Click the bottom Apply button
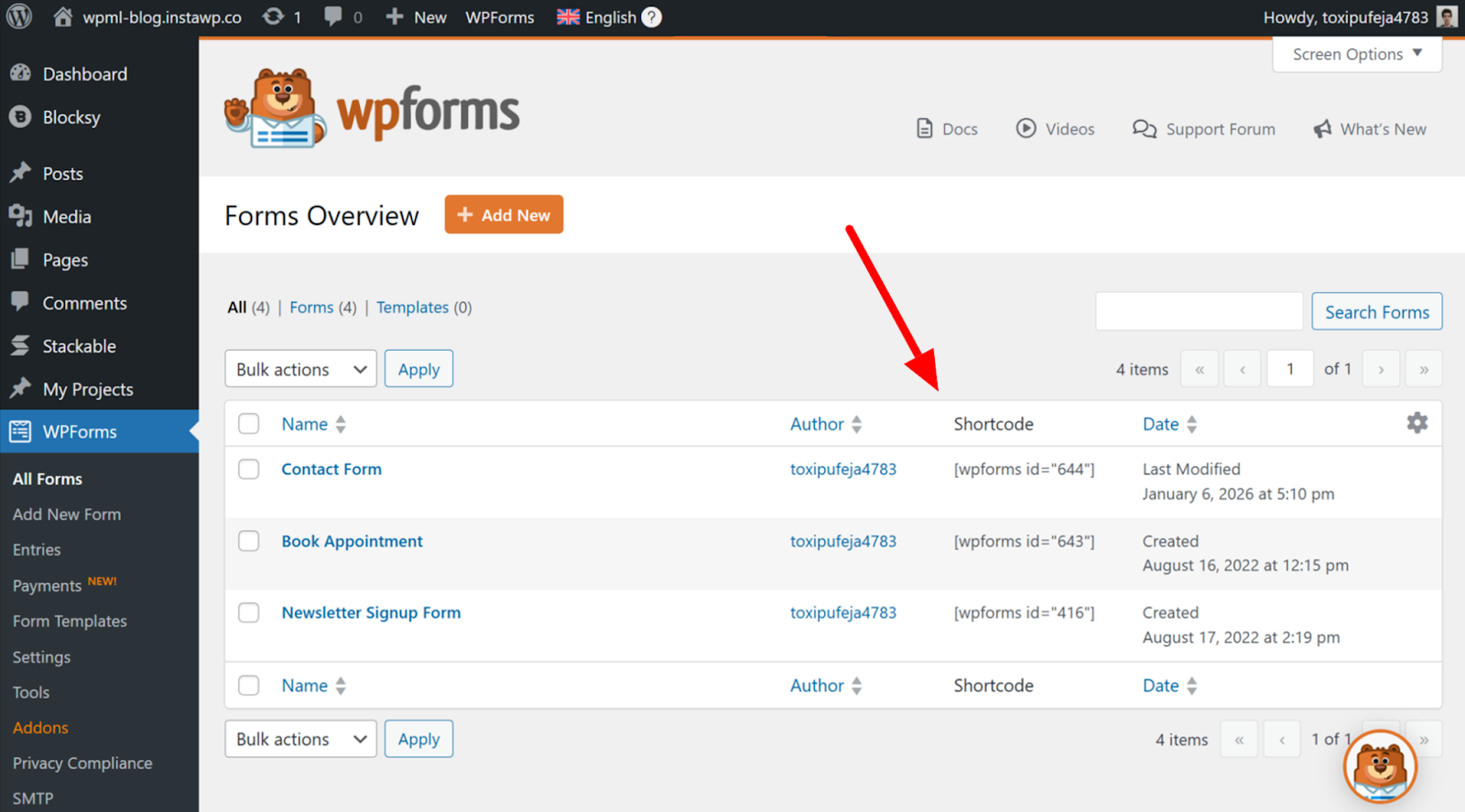Screen dimensions: 1465x812 418,739
